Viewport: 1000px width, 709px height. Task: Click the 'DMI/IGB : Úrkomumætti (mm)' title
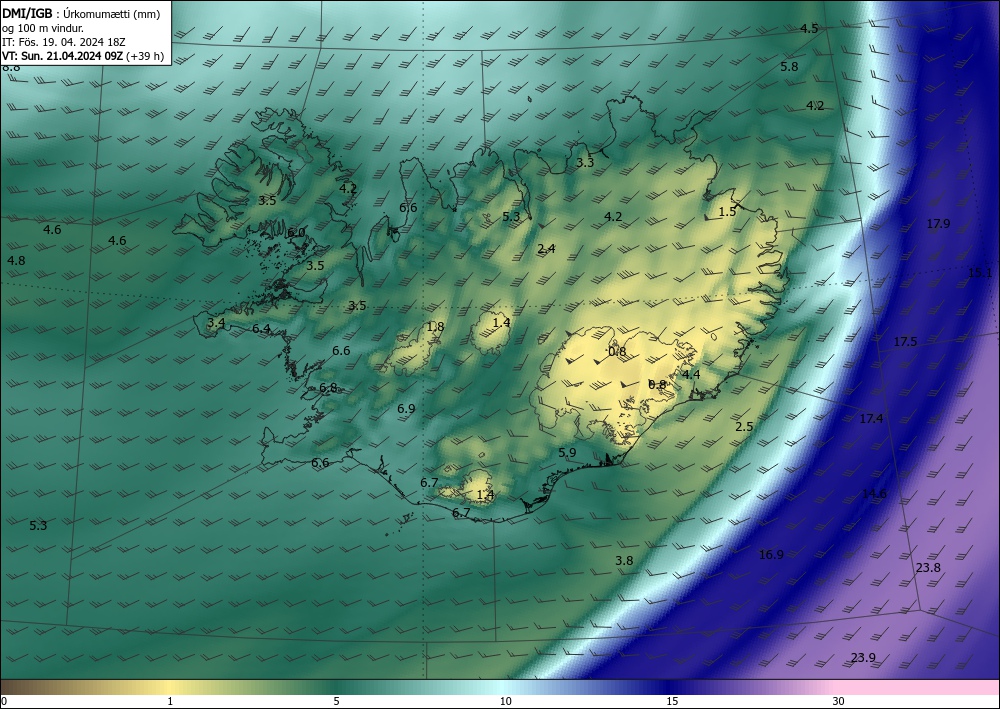[82, 14]
